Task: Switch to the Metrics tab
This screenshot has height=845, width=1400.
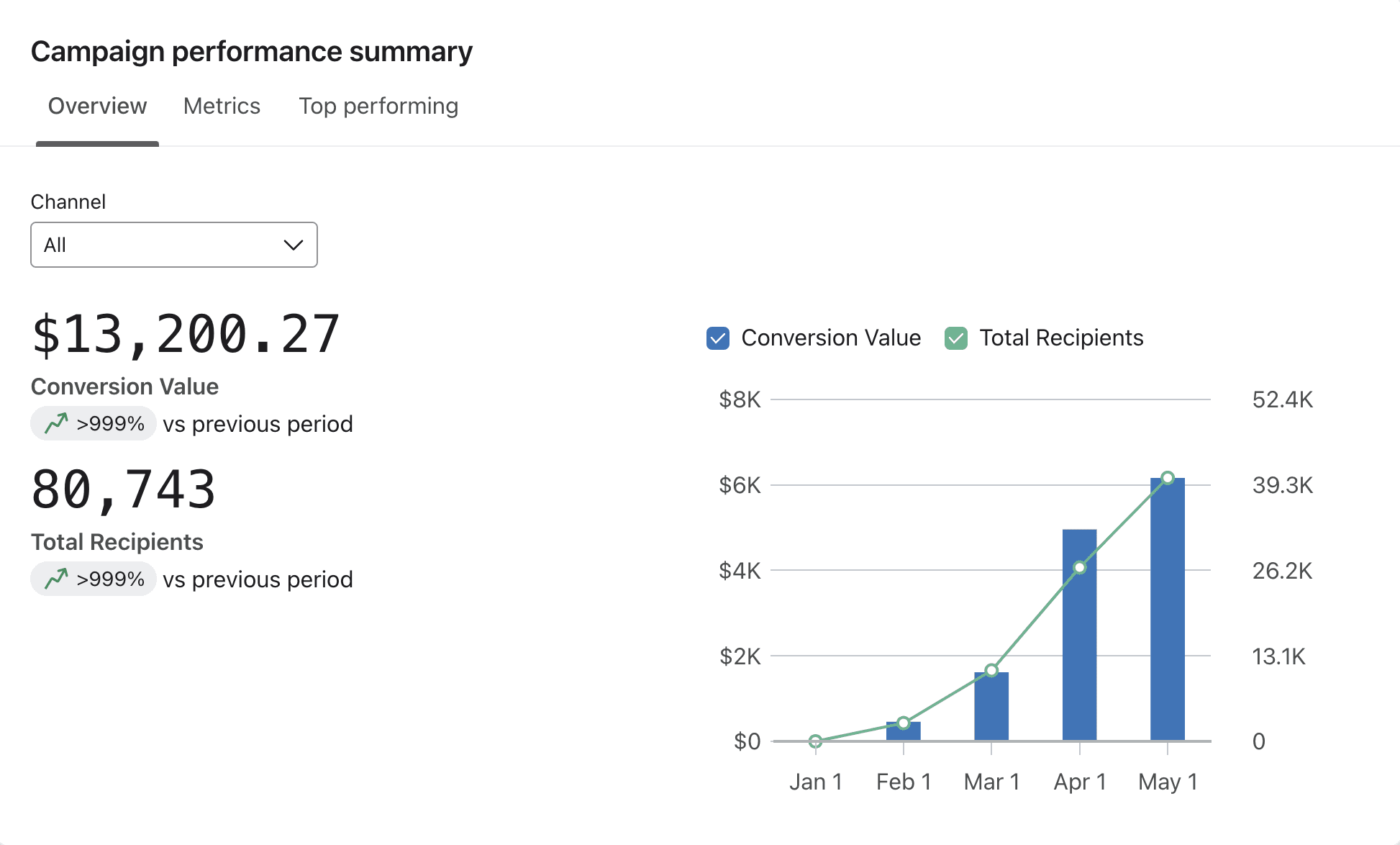Action: coord(222,106)
